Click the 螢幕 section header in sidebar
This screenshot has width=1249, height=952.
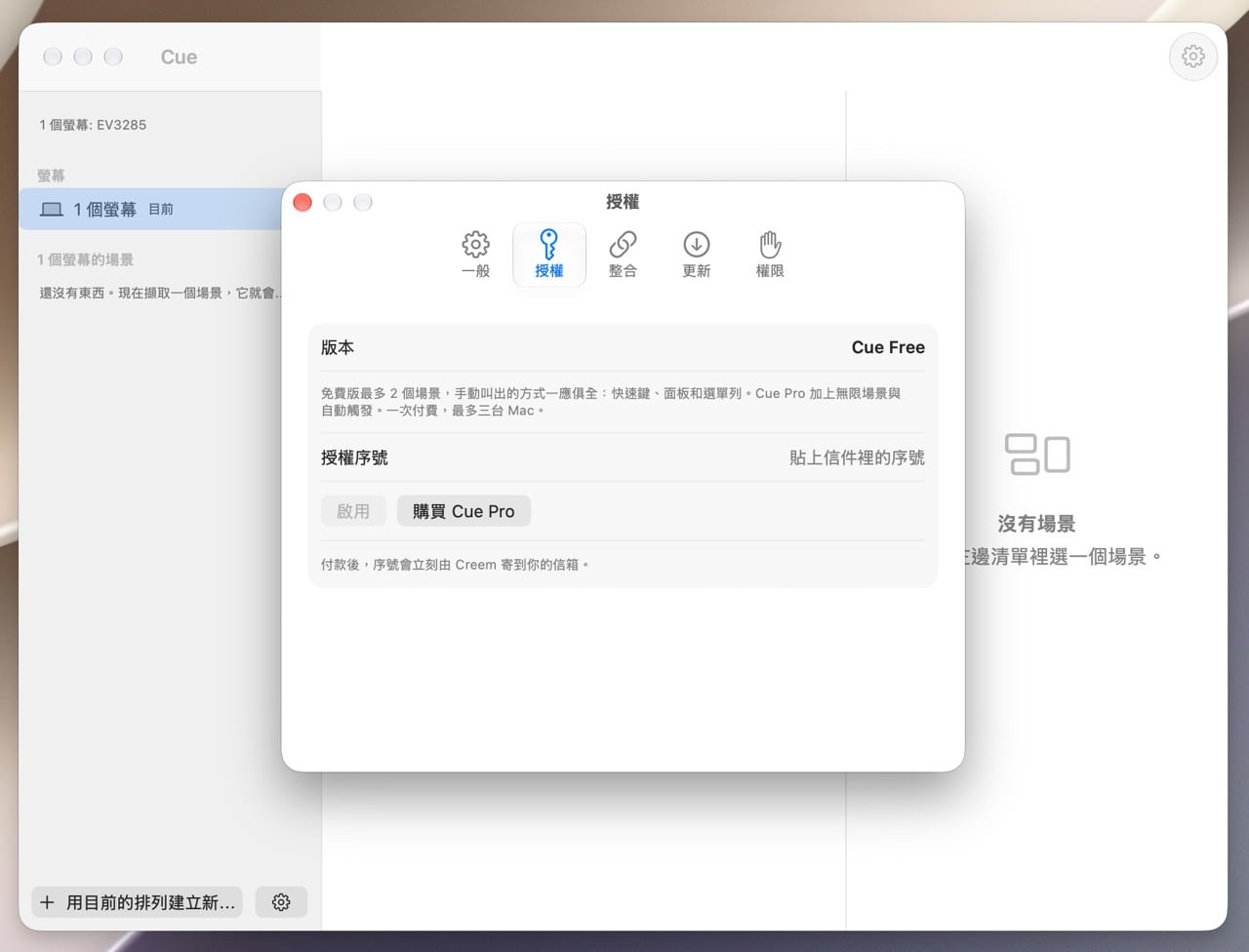click(x=51, y=176)
